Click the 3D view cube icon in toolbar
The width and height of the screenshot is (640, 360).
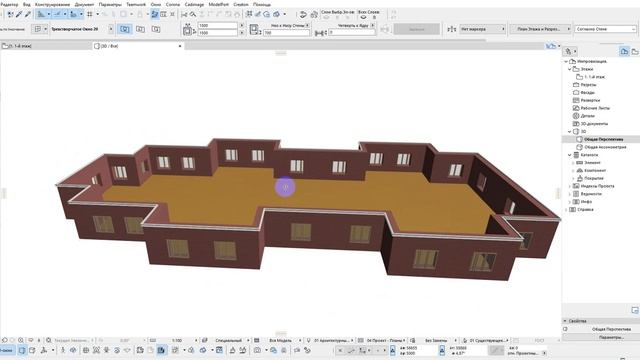[277, 14]
